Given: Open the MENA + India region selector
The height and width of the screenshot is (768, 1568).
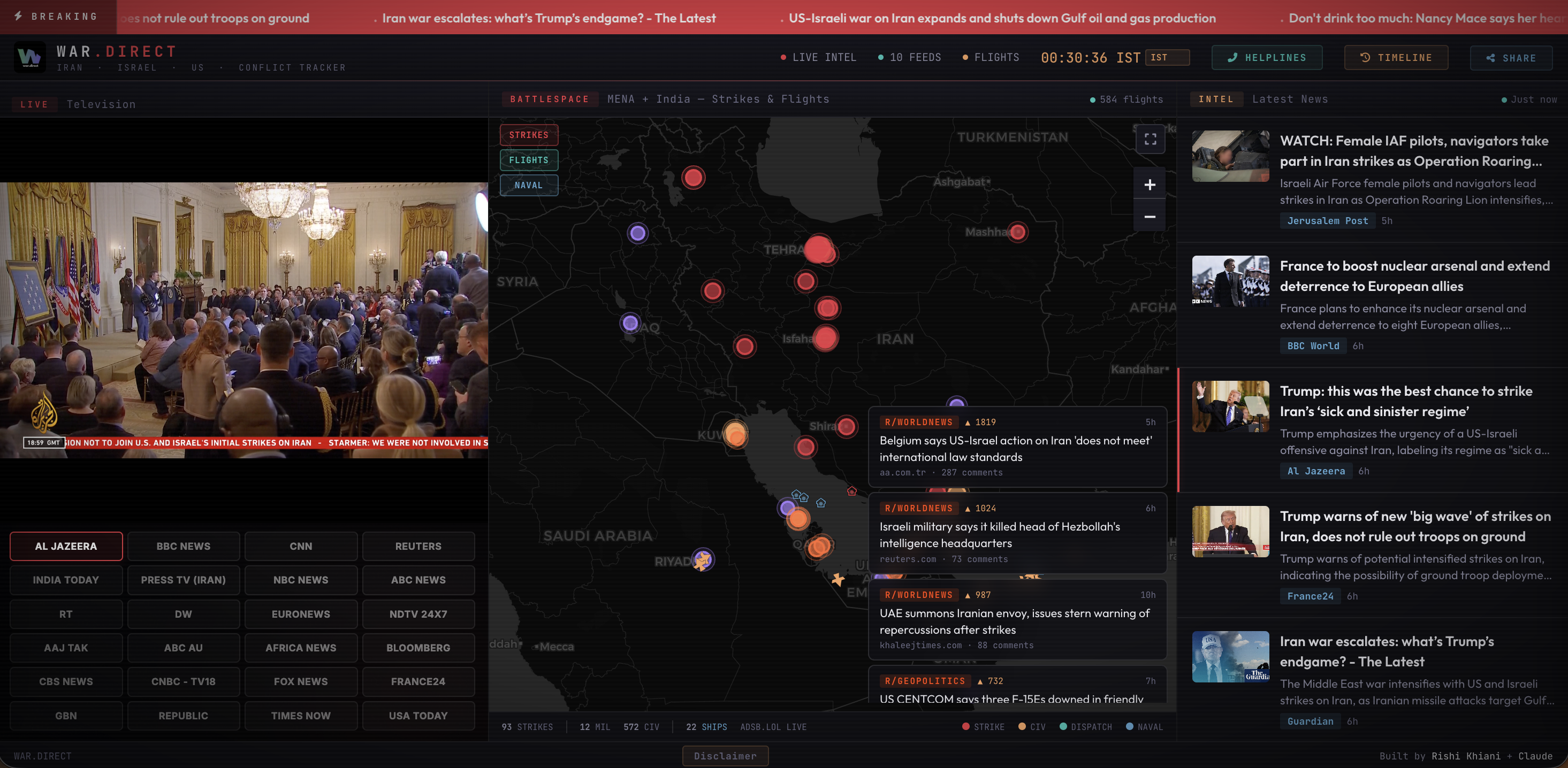Looking at the screenshot, I should coord(717,98).
